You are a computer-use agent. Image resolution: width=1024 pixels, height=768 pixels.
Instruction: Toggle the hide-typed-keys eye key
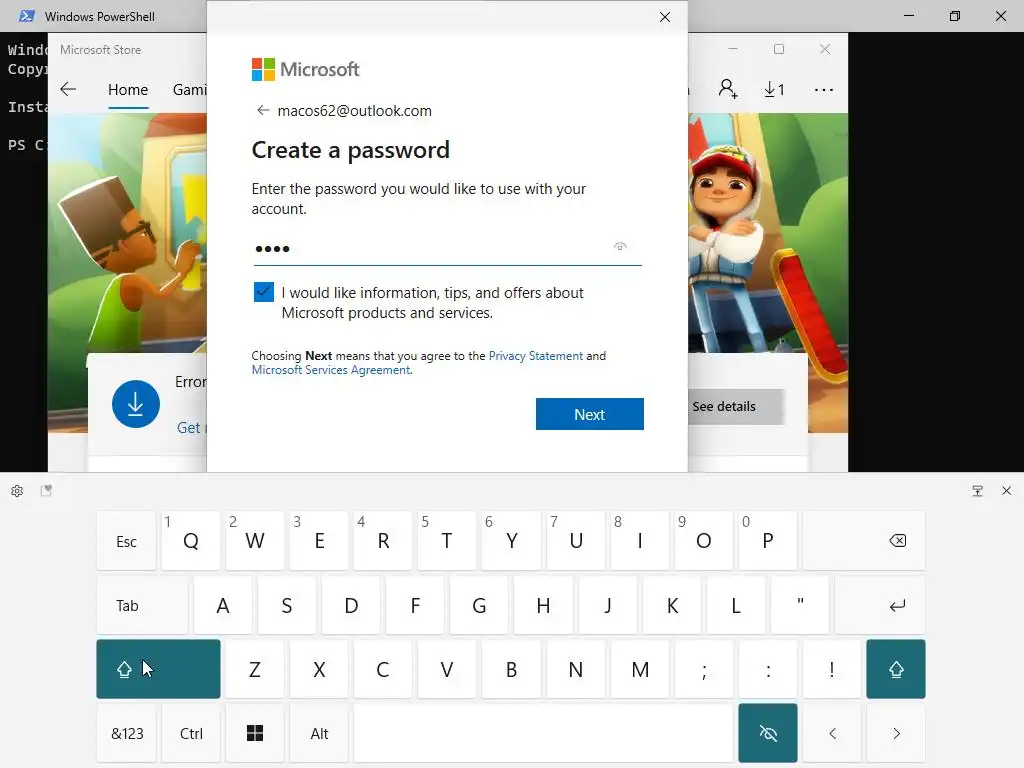click(768, 733)
